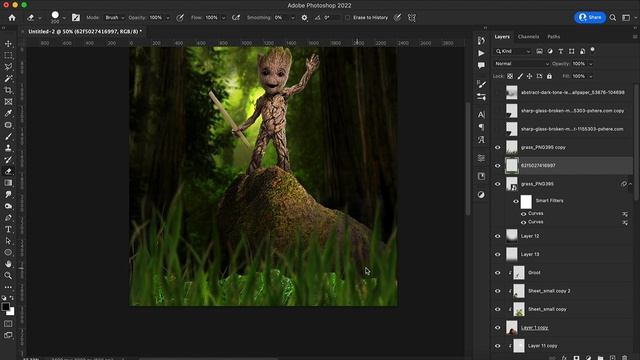
Task: Enable the Erase to History checkbox
Action: coord(347,18)
